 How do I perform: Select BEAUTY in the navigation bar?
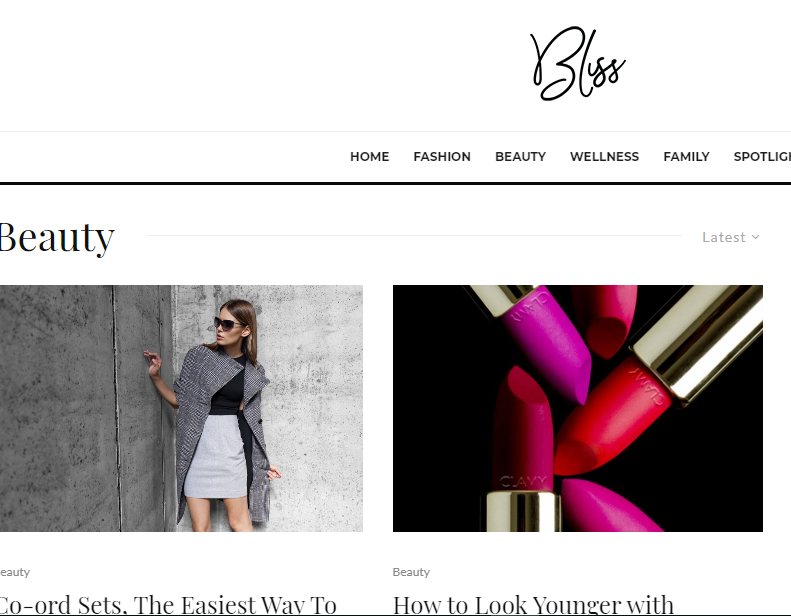click(x=520, y=157)
